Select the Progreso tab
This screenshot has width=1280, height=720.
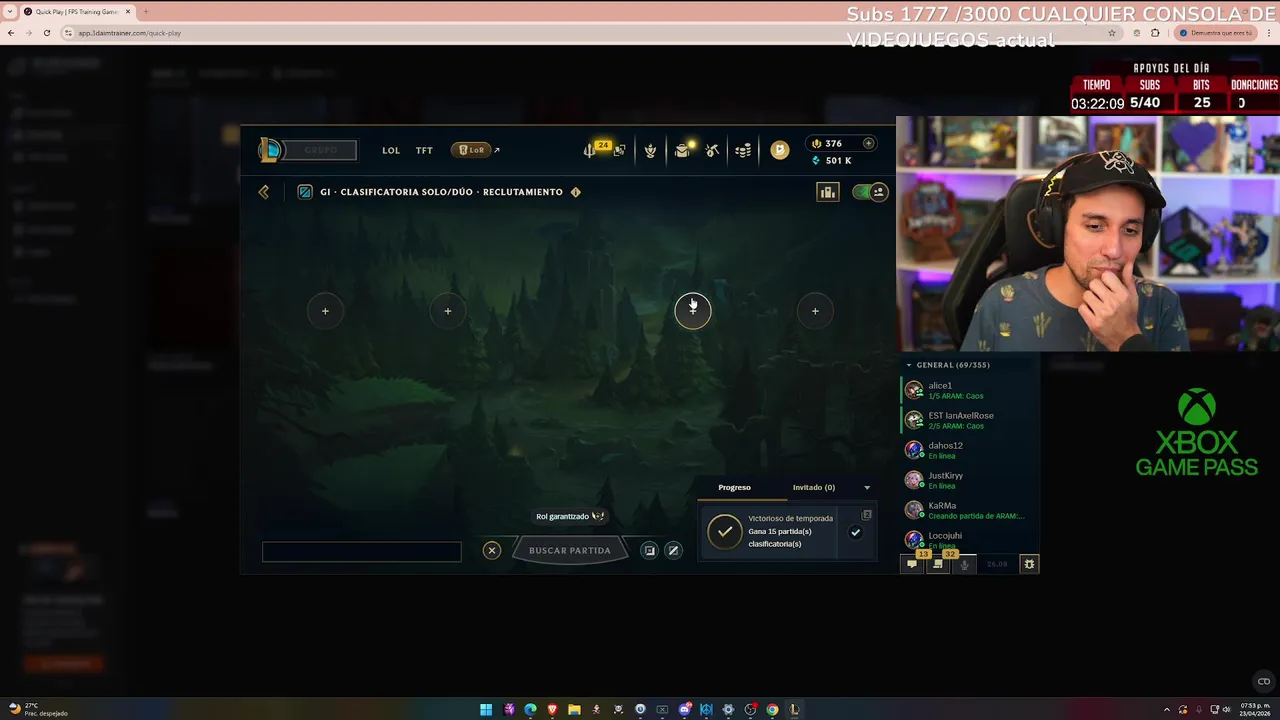pos(734,487)
